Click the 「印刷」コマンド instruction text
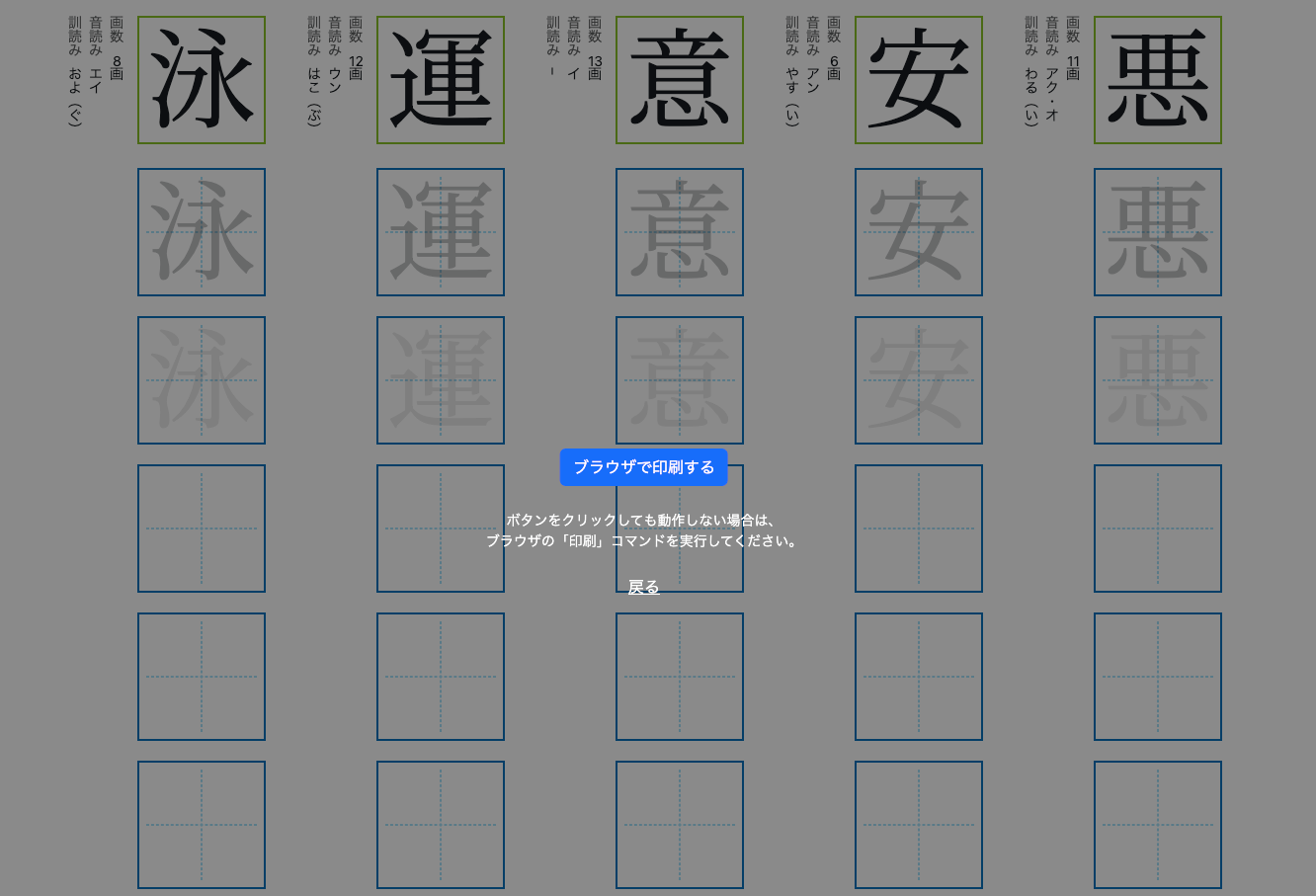The width and height of the screenshot is (1316, 896). pos(642,541)
